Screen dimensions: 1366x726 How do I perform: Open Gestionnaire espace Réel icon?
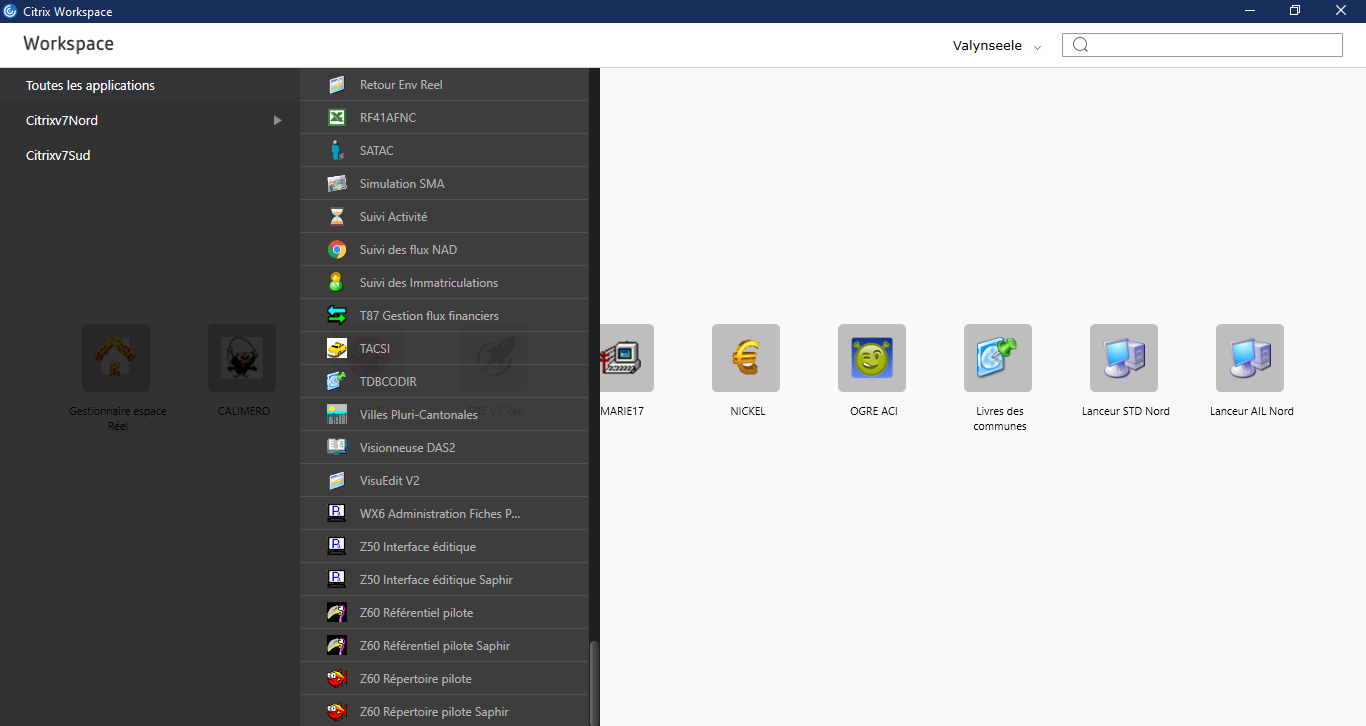[x=116, y=358]
